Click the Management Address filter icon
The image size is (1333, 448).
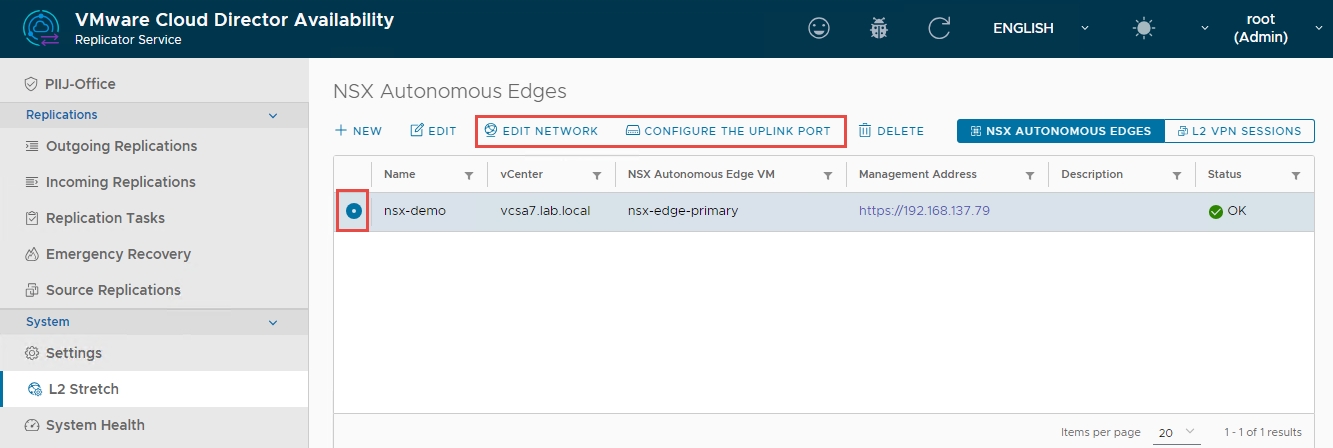1030,175
